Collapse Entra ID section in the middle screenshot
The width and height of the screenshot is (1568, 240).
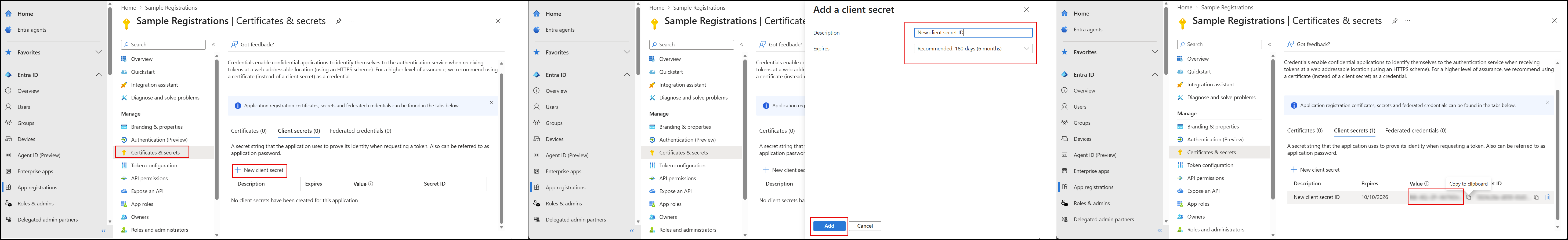(x=627, y=75)
